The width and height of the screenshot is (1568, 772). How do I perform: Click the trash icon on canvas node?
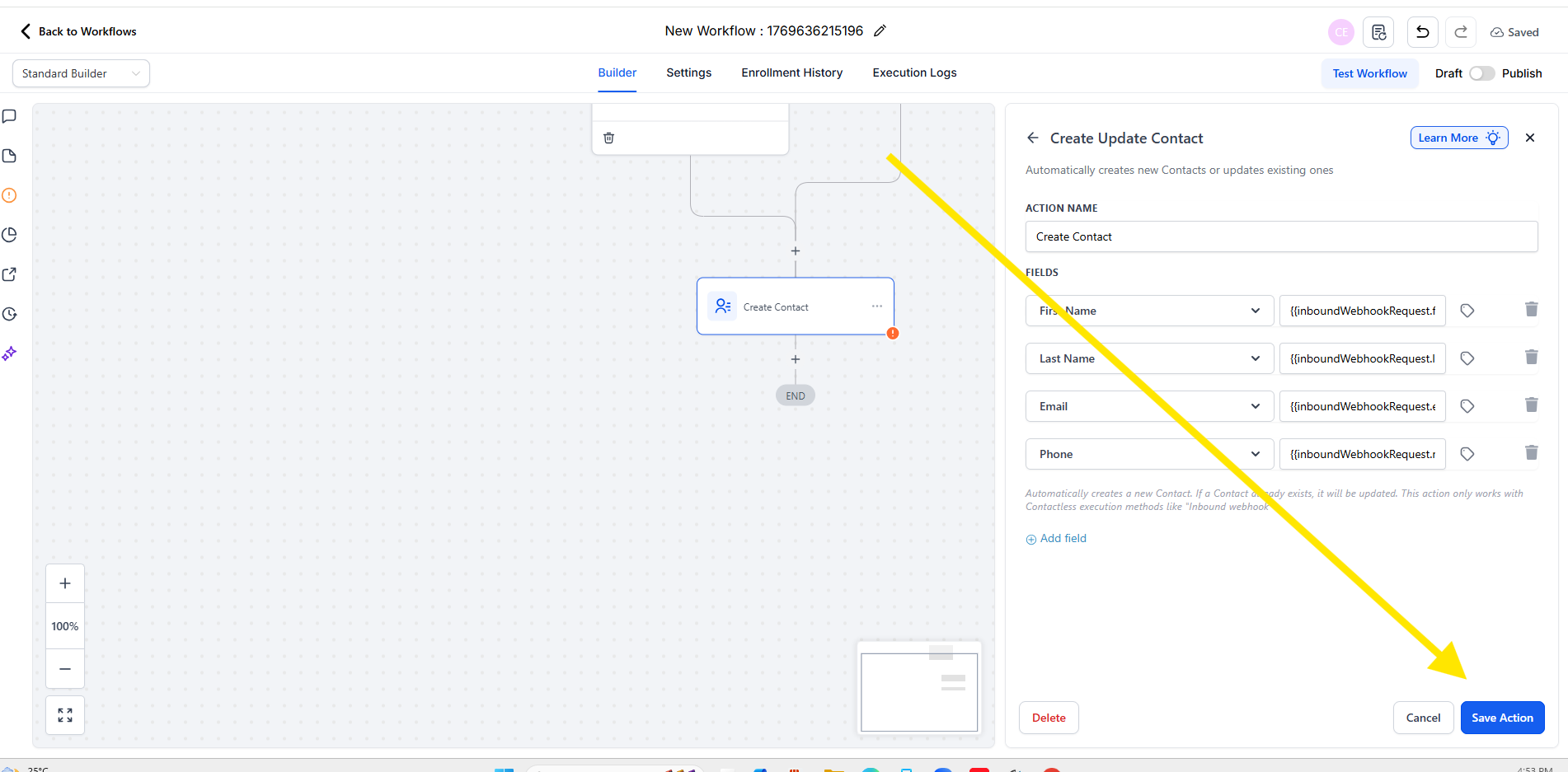click(x=609, y=138)
